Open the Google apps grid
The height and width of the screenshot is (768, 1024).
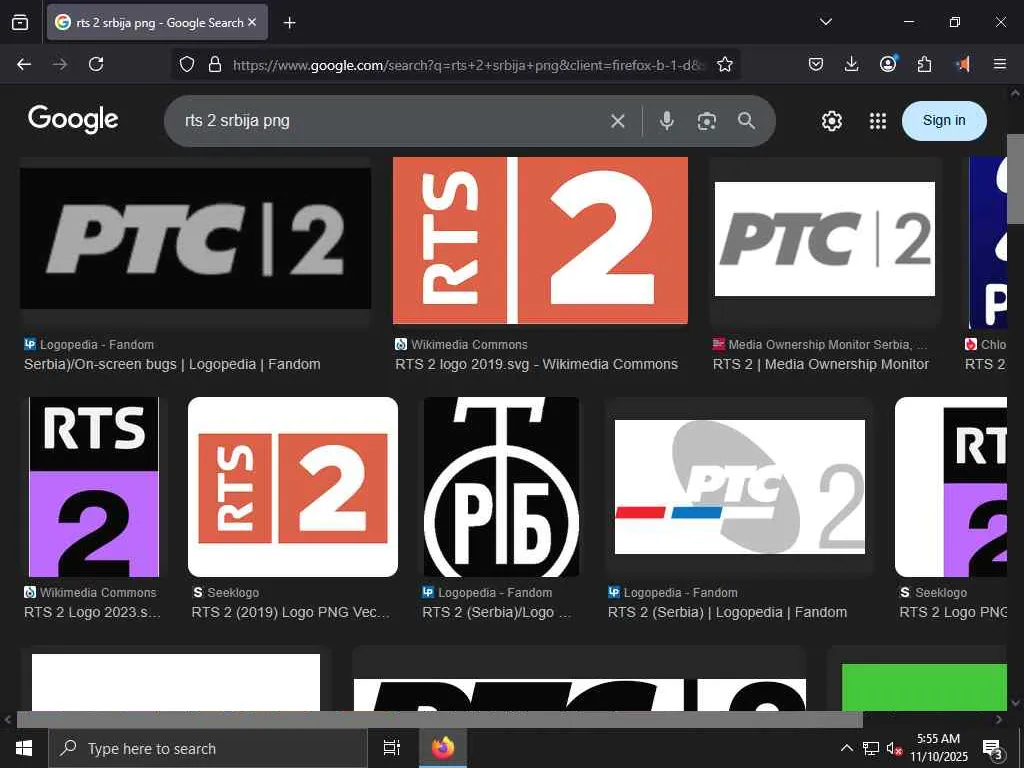pyautogui.click(x=878, y=121)
